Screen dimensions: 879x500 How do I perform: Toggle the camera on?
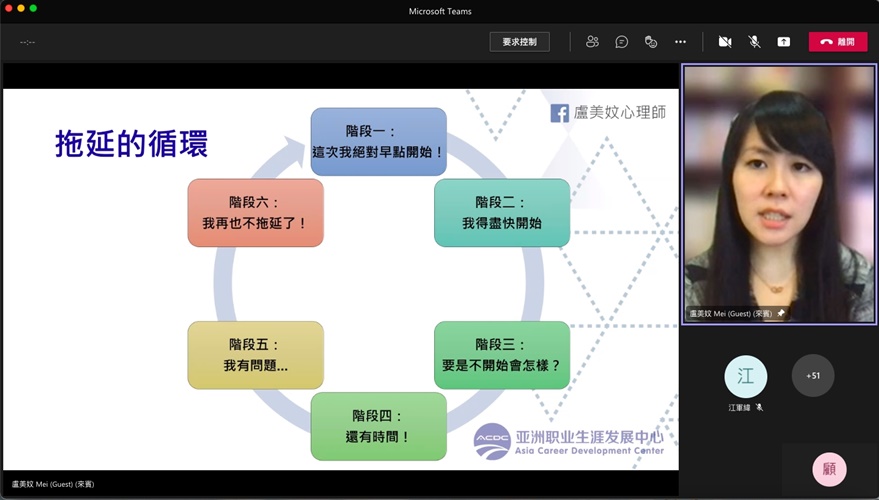click(724, 42)
